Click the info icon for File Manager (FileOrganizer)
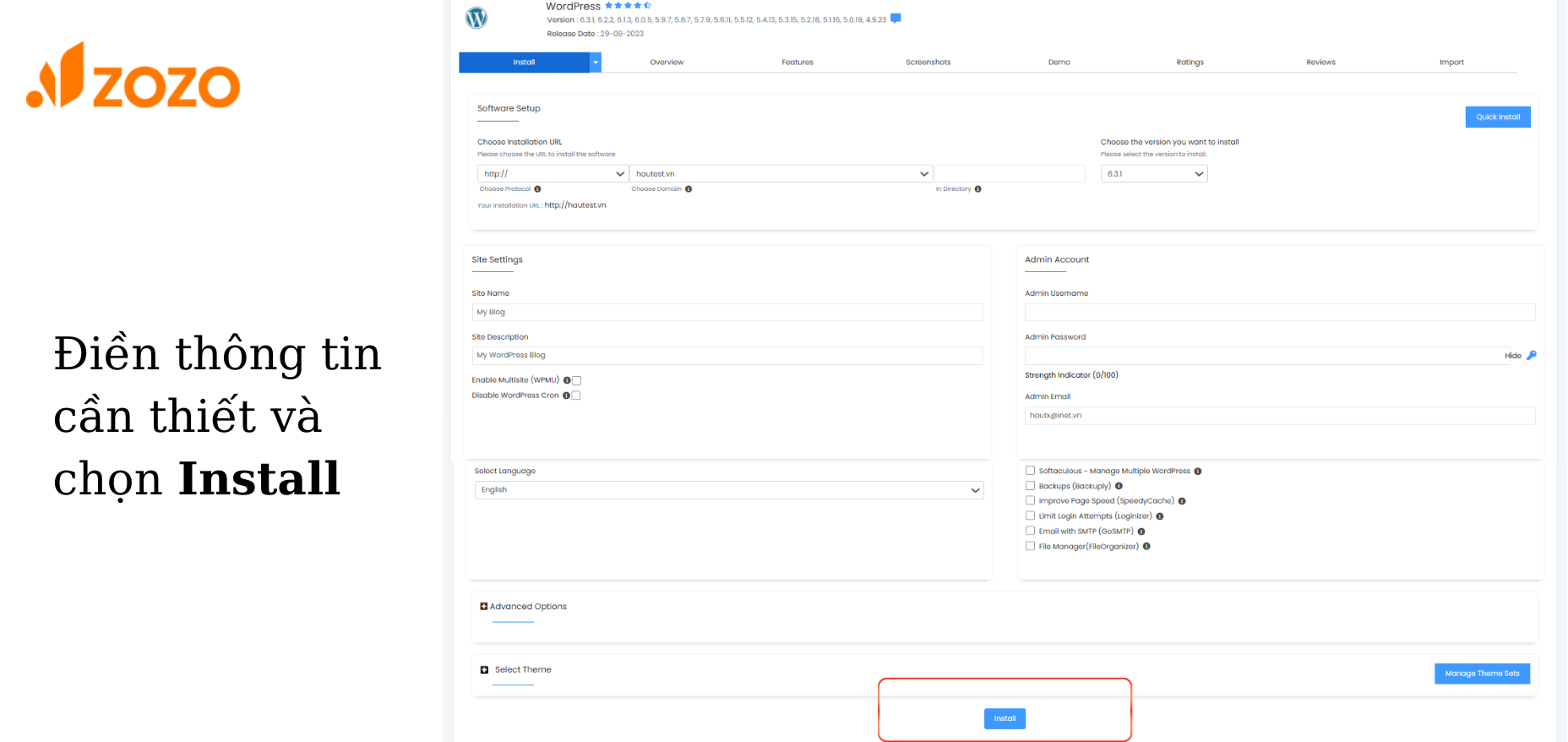The image size is (1568, 742). coord(1146,547)
